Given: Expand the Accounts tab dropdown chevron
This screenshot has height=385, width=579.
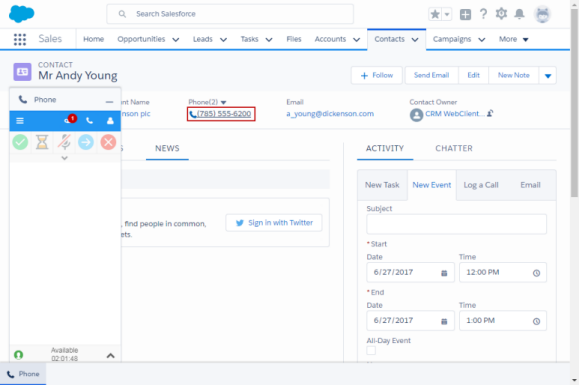Looking at the screenshot, I should pos(356,39).
